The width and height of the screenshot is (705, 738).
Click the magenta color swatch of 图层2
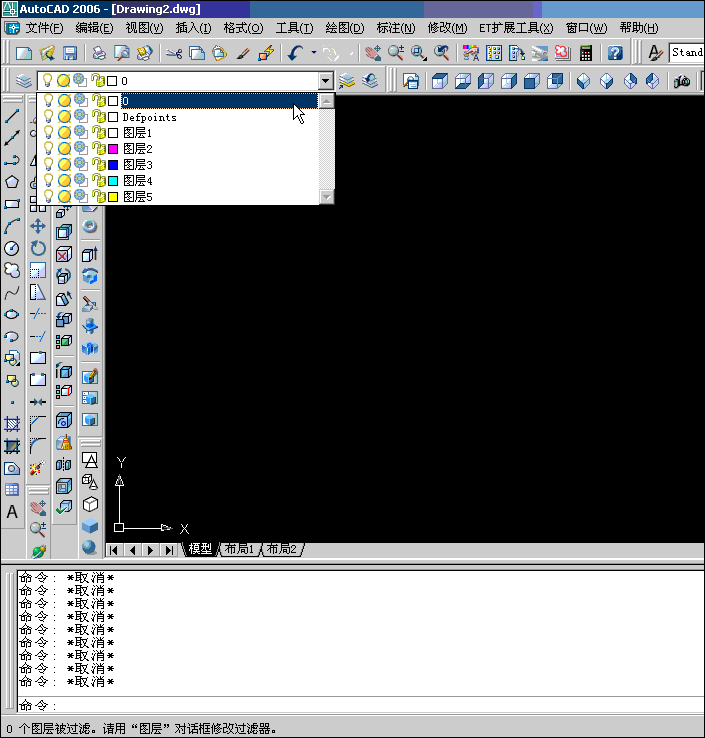(x=113, y=149)
